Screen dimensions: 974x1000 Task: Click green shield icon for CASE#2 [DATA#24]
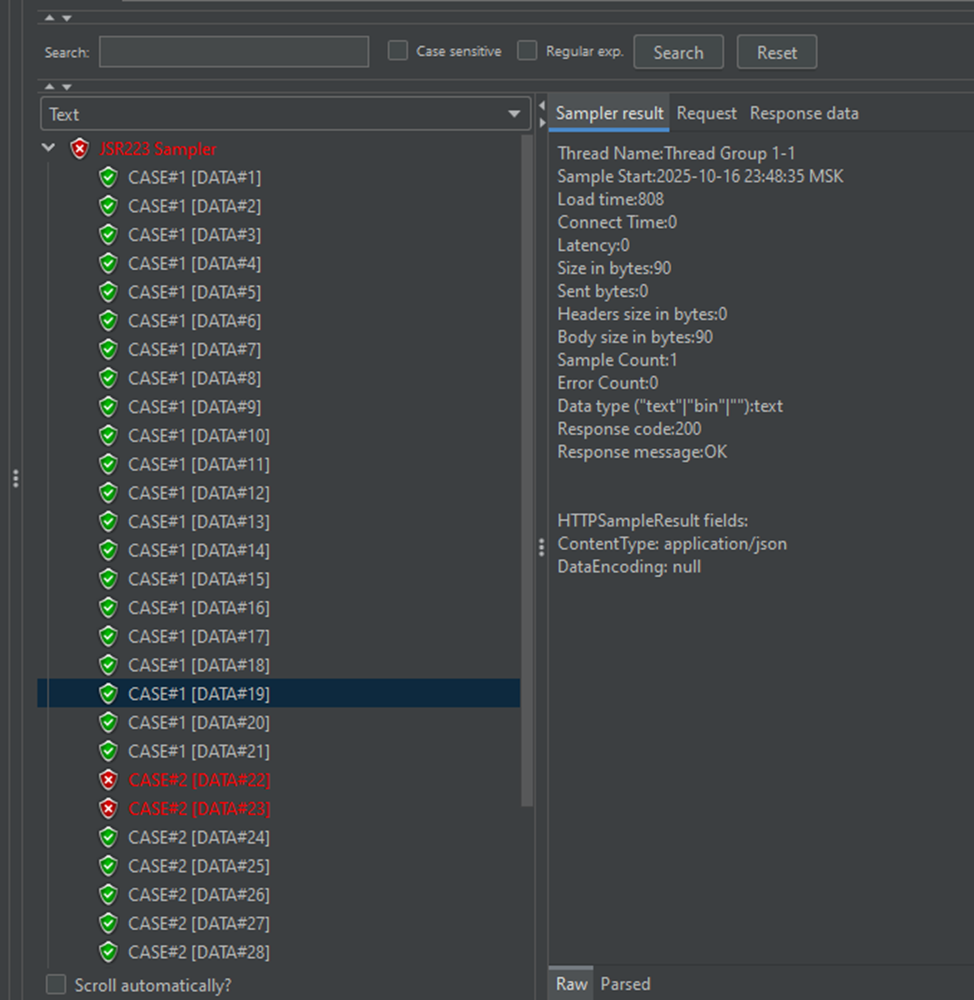108,838
